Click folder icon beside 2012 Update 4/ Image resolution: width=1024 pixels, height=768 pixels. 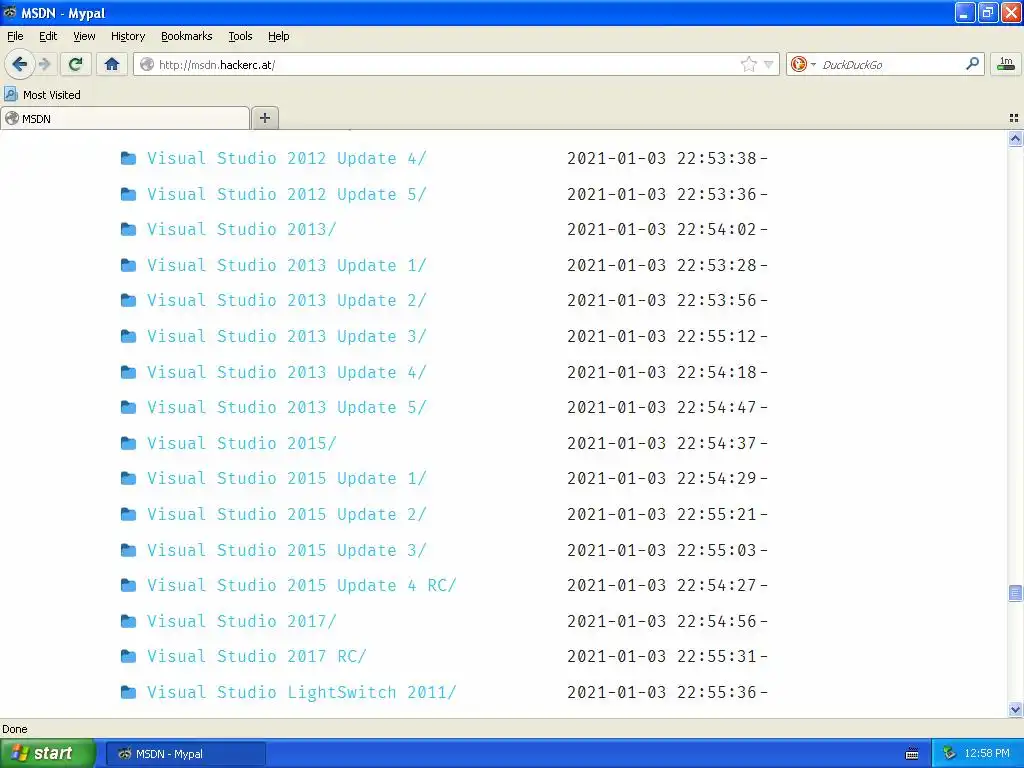pos(129,158)
